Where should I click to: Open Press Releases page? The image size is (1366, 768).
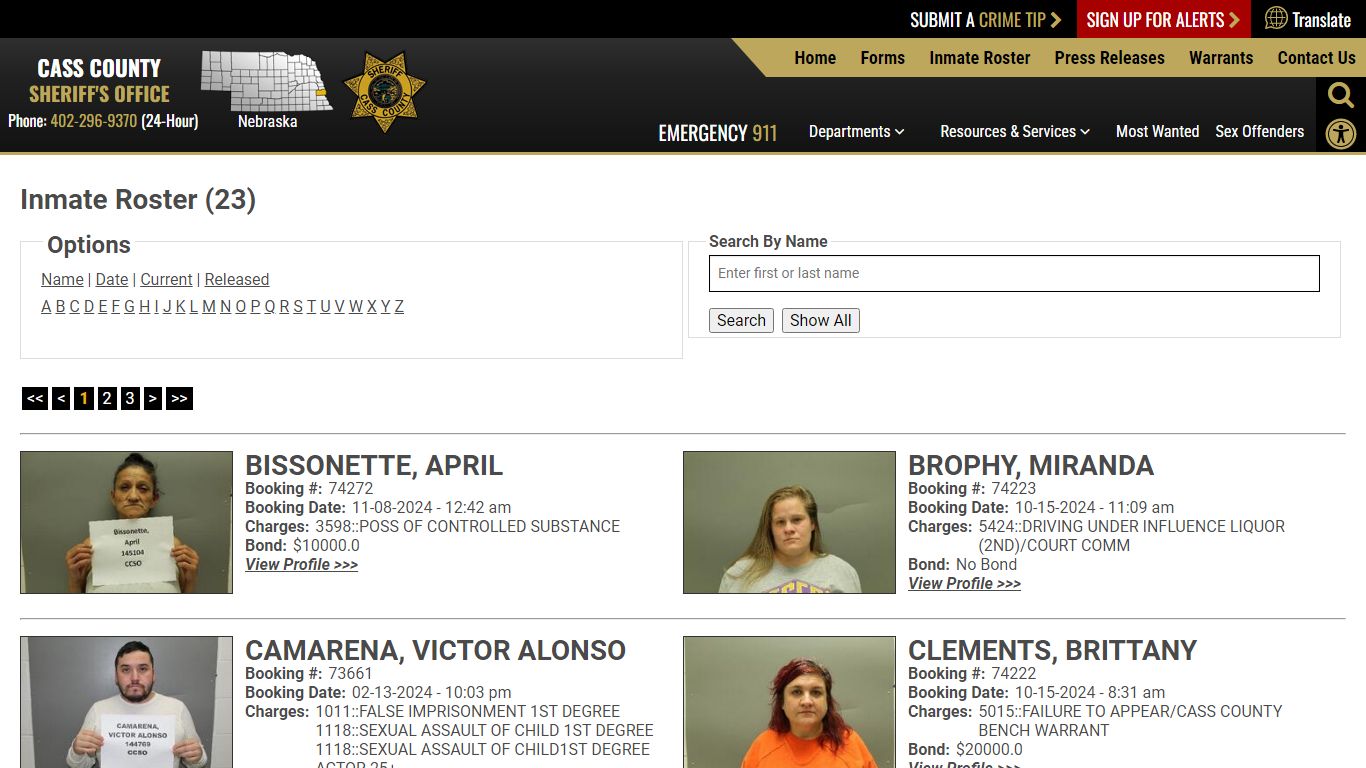1109,58
